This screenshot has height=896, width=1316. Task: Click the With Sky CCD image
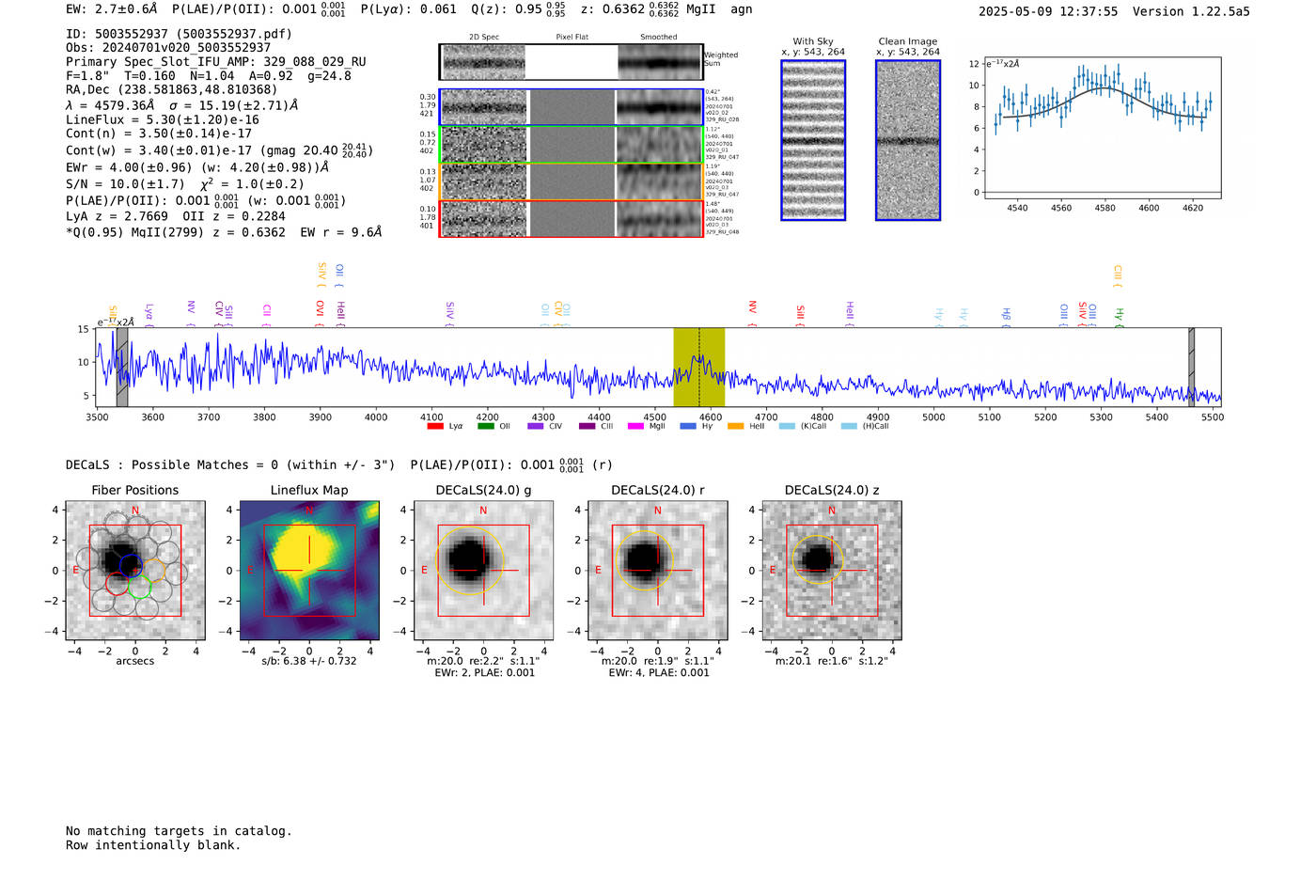point(813,140)
